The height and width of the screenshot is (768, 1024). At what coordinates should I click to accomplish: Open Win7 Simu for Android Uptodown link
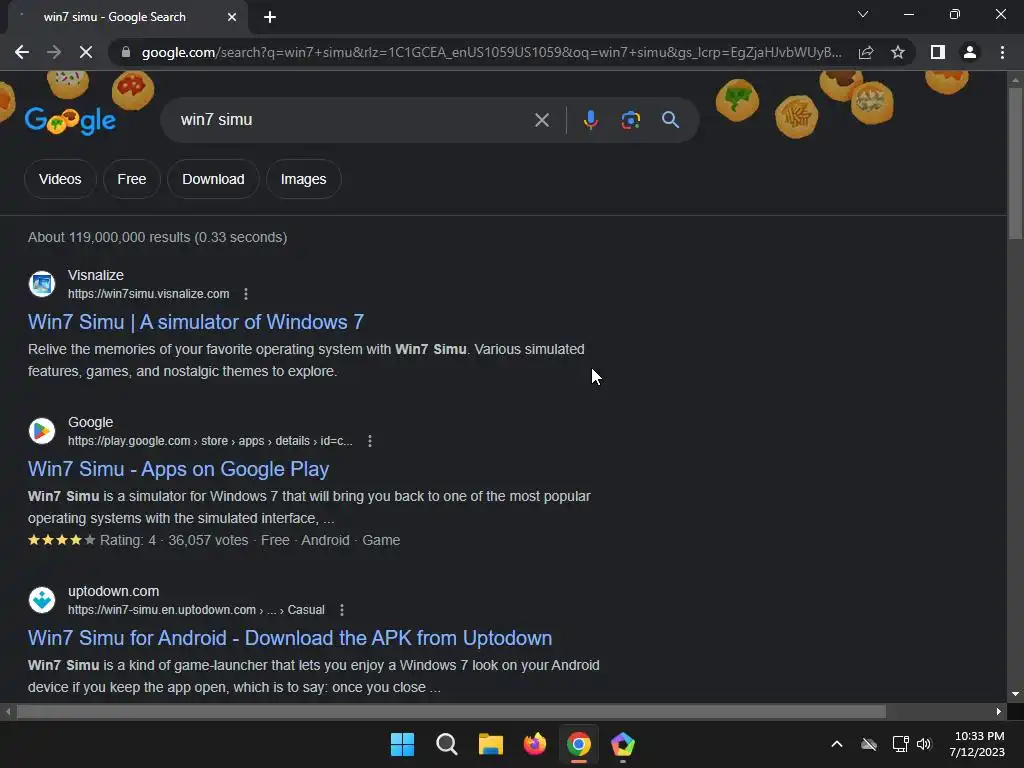click(290, 638)
